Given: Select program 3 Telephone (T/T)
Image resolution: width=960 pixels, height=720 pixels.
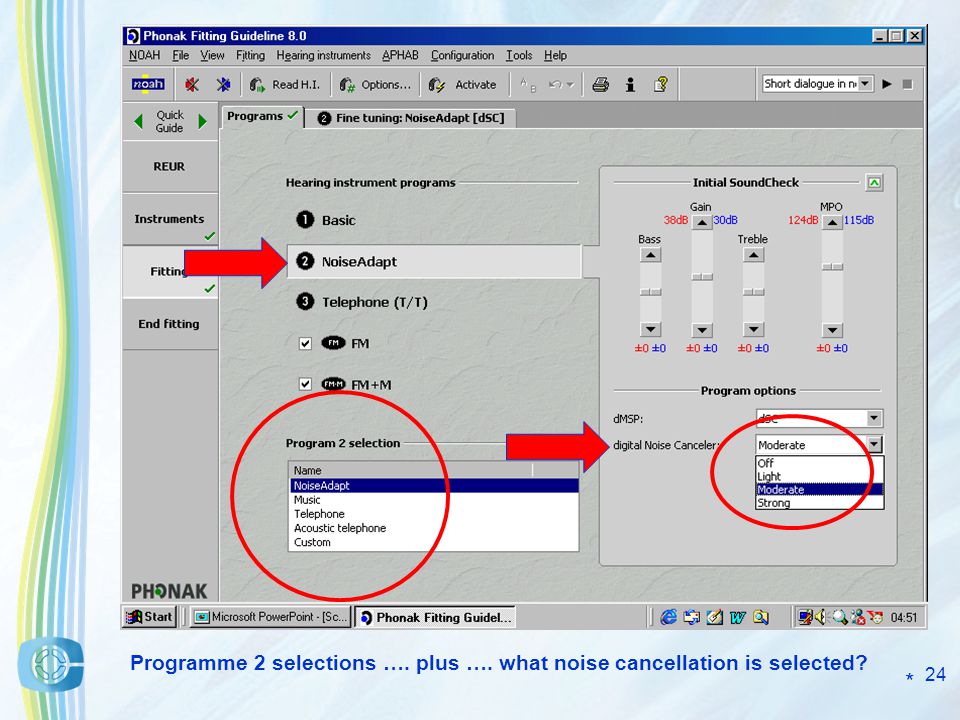Looking at the screenshot, I should point(361,302).
